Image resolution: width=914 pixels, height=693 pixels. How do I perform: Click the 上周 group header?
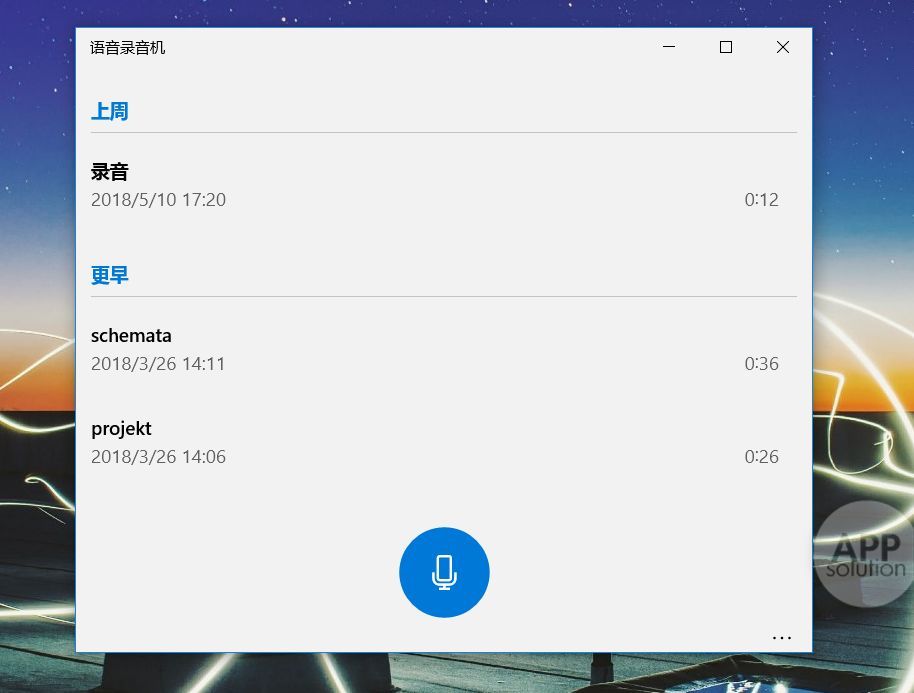tap(110, 111)
